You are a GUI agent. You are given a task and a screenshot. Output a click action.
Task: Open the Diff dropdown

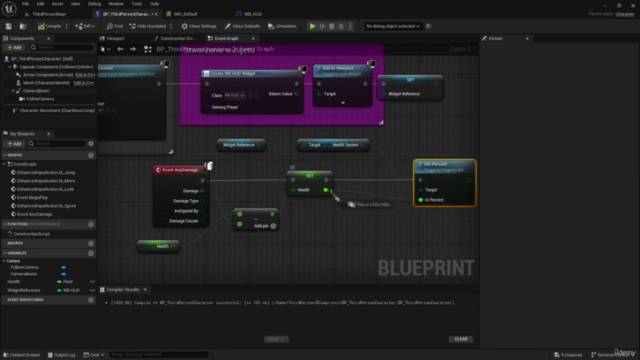click(x=85, y=26)
